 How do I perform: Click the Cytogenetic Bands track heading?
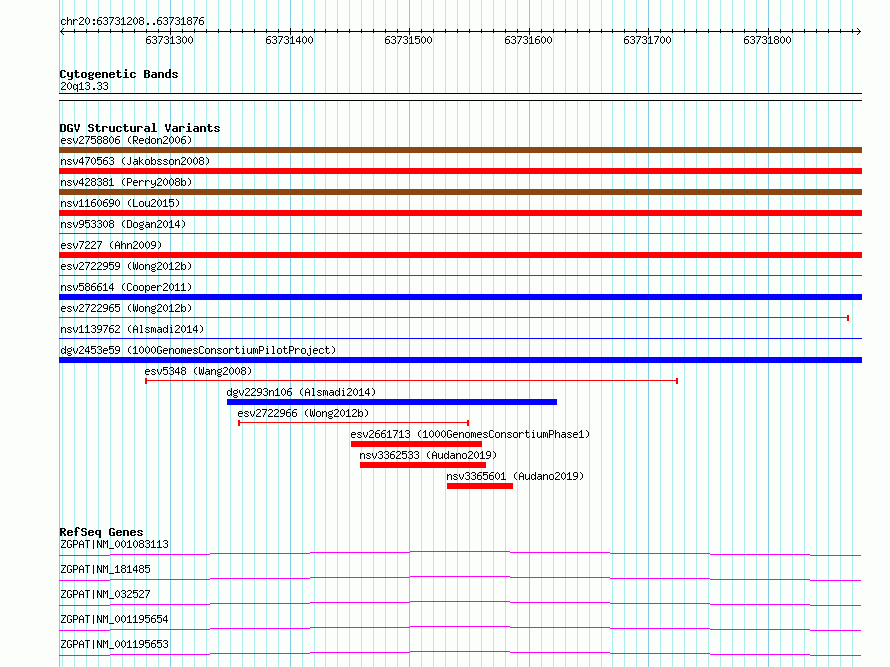[119, 74]
